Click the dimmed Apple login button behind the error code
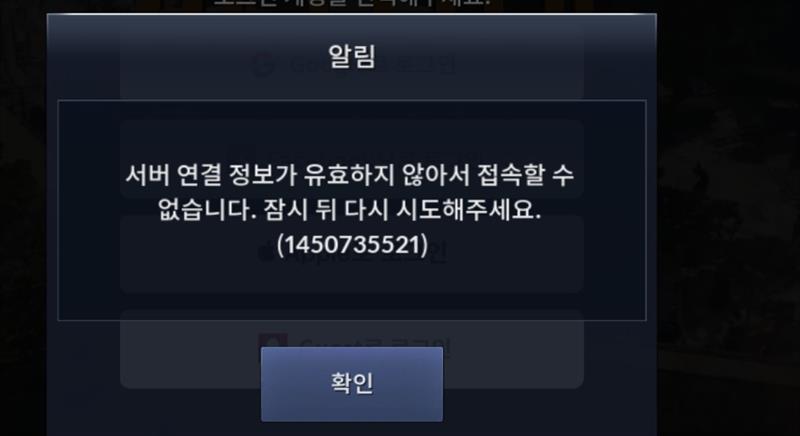The width and height of the screenshot is (800, 436). coord(352,253)
